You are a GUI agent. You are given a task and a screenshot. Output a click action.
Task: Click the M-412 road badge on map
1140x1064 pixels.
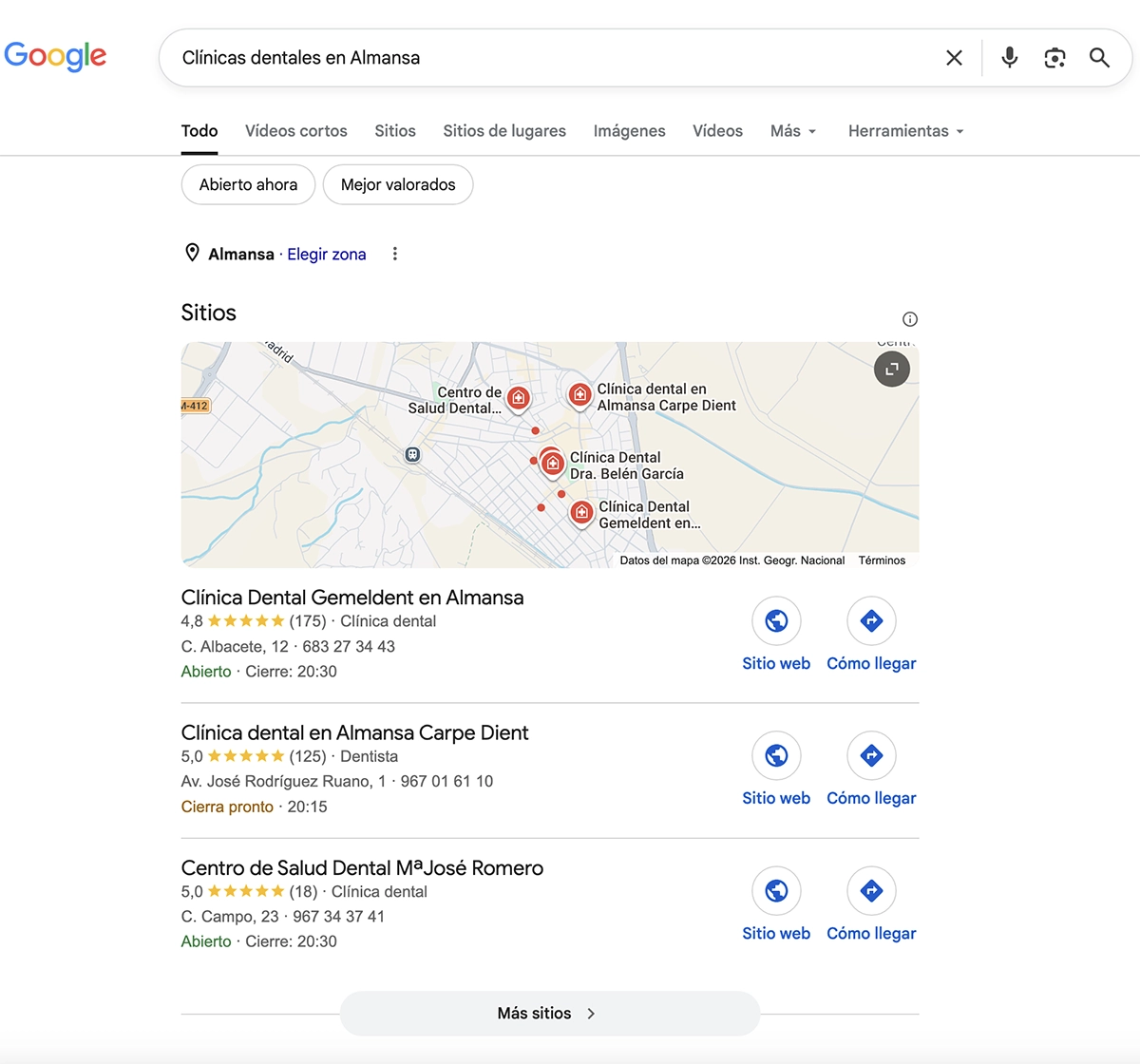(196, 406)
